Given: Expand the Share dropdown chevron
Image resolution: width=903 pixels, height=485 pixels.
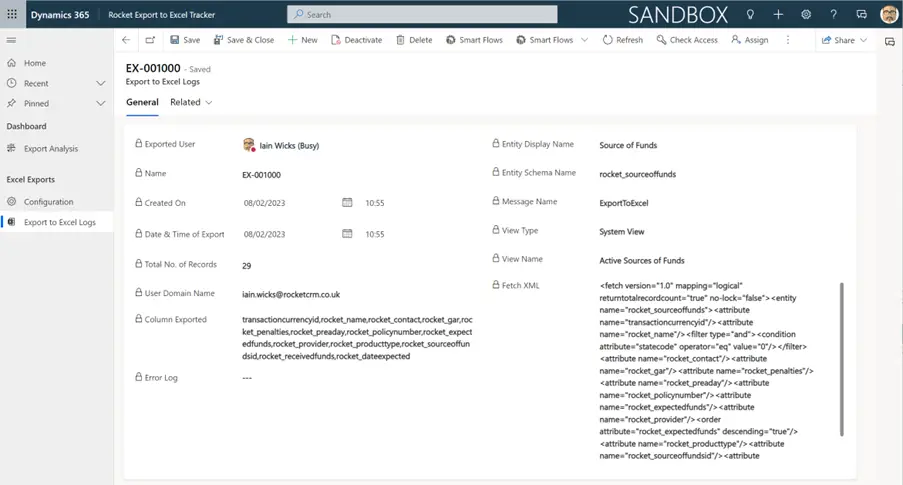Looking at the screenshot, I should 863,40.
